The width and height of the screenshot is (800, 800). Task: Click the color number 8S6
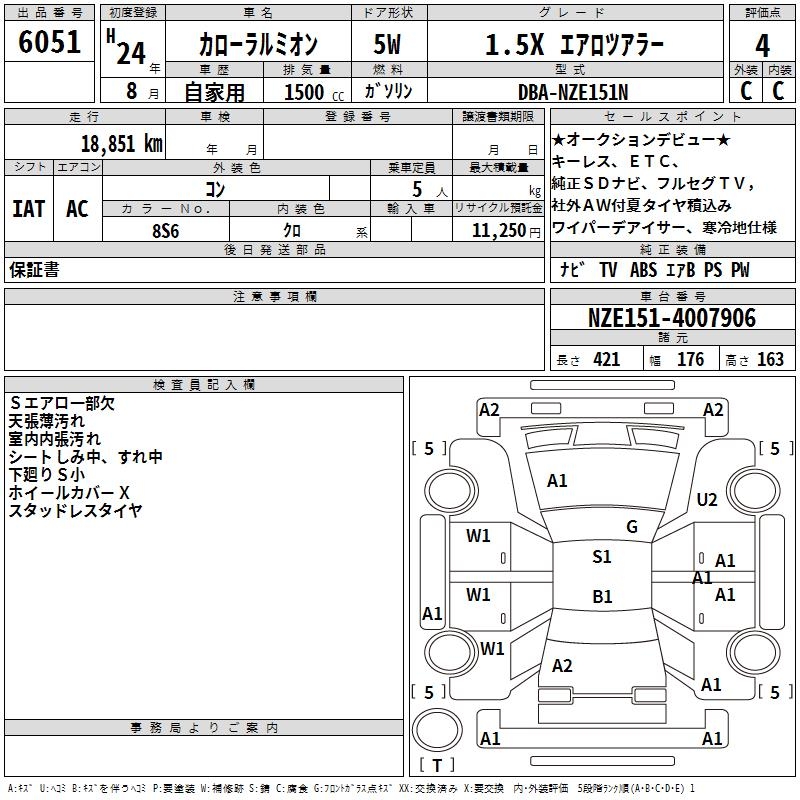point(165,230)
